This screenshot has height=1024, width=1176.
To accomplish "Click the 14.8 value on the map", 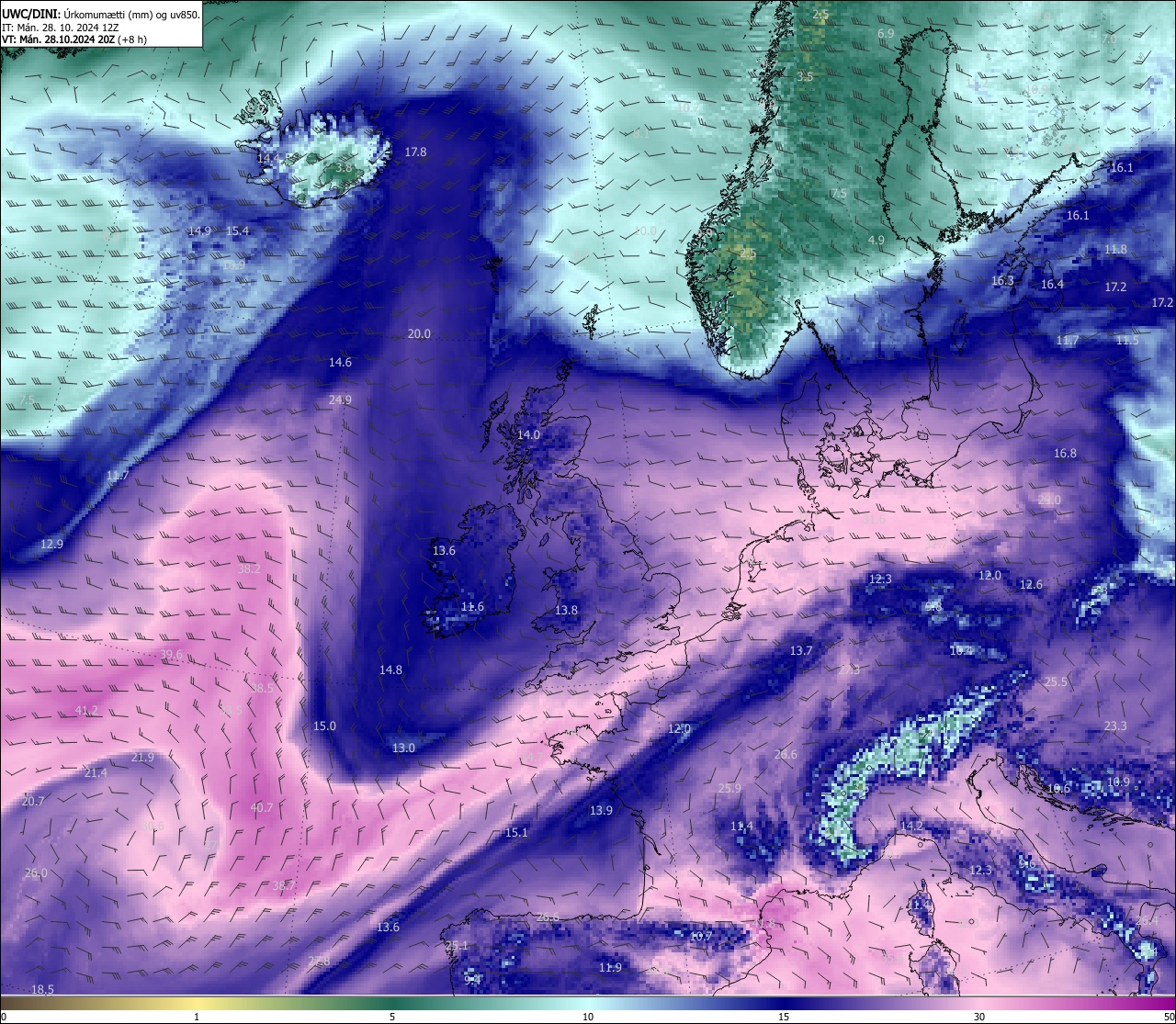I will click(390, 670).
